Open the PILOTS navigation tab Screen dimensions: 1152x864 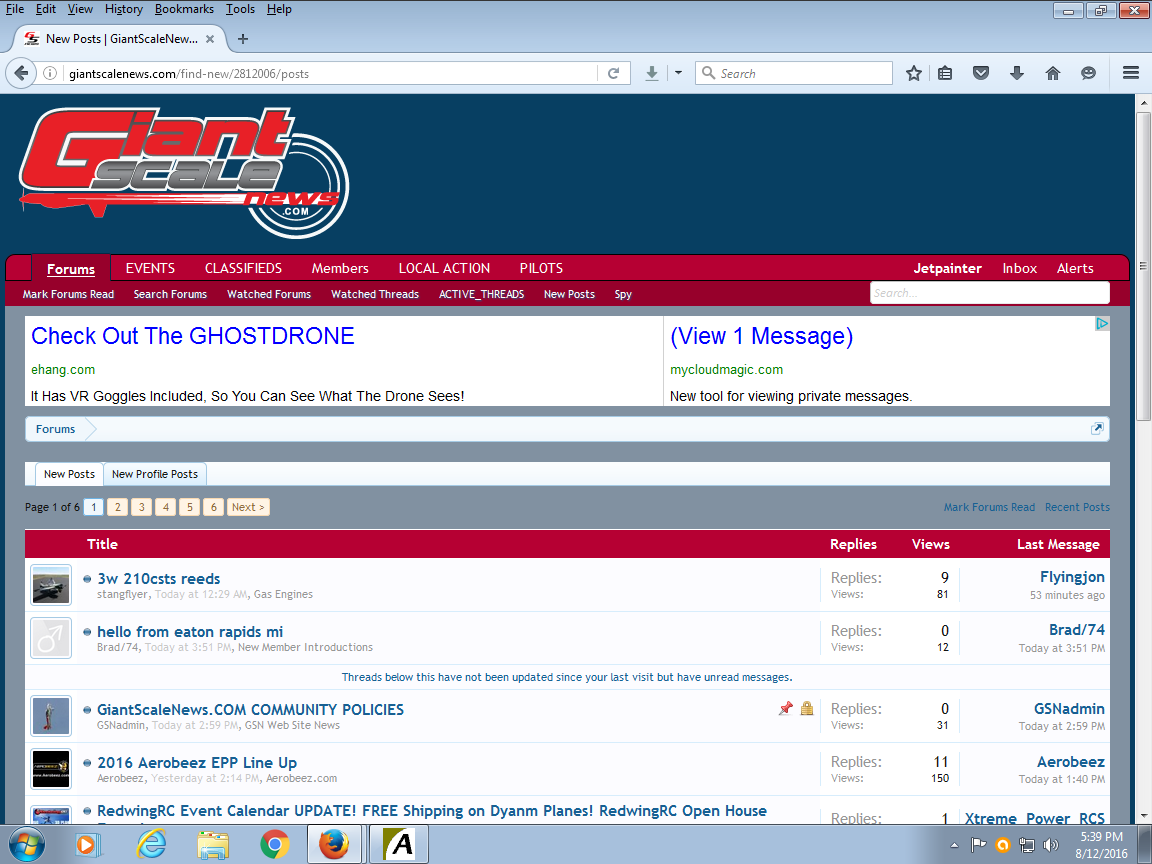pos(541,268)
